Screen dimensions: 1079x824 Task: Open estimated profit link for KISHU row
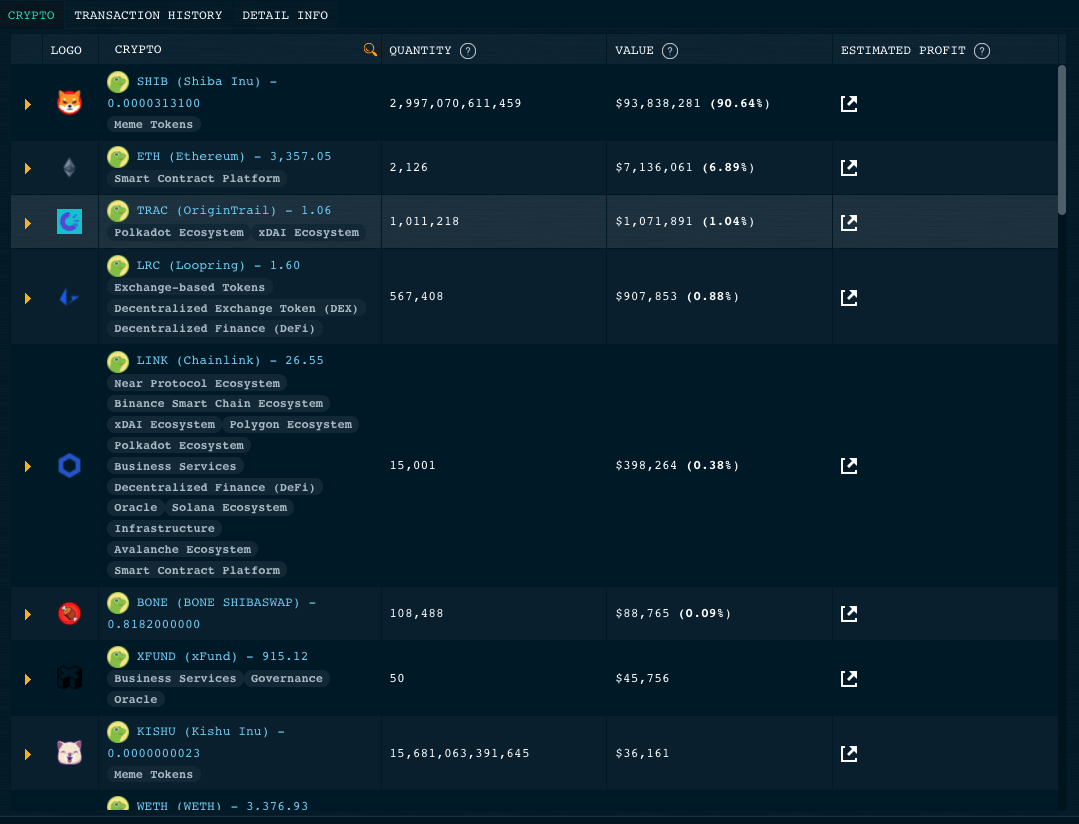click(849, 753)
